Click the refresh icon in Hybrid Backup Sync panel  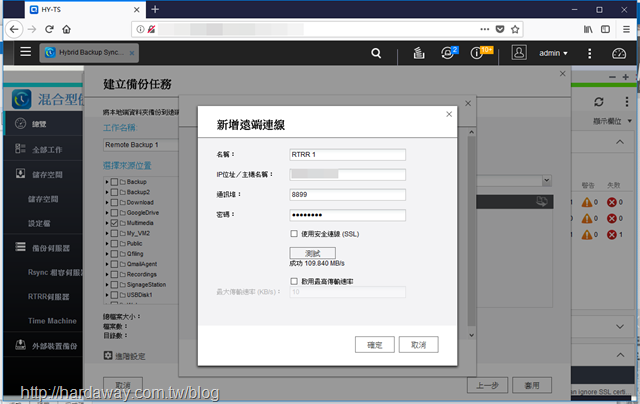[599, 102]
